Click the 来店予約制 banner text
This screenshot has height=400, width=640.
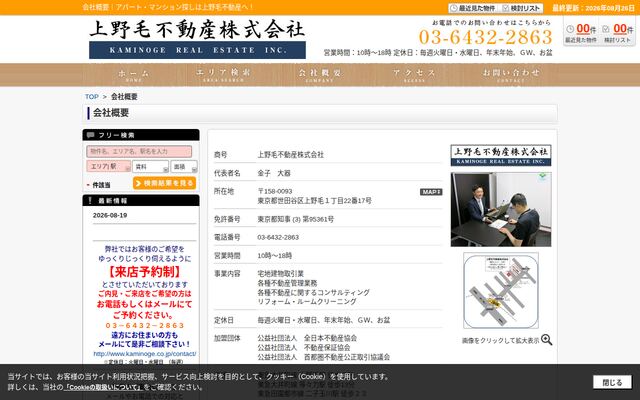click(144, 272)
